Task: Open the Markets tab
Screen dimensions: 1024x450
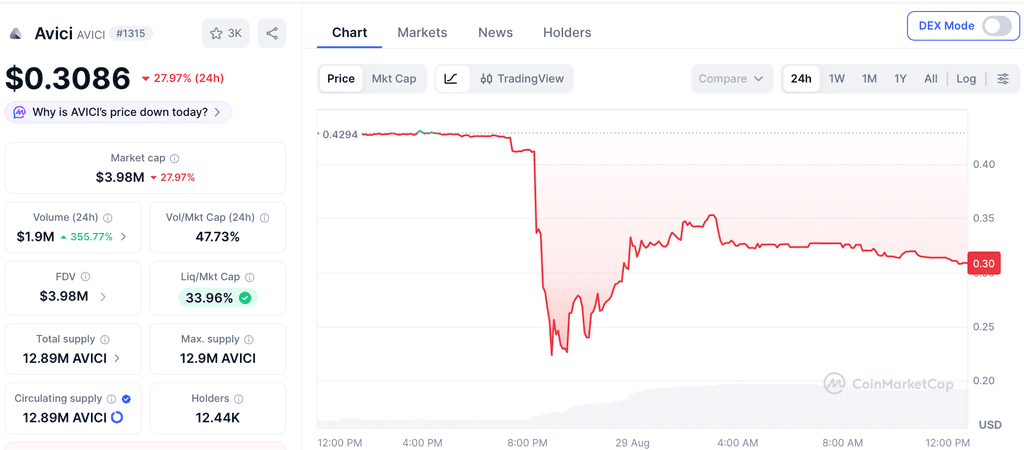Action: pyautogui.click(x=423, y=33)
